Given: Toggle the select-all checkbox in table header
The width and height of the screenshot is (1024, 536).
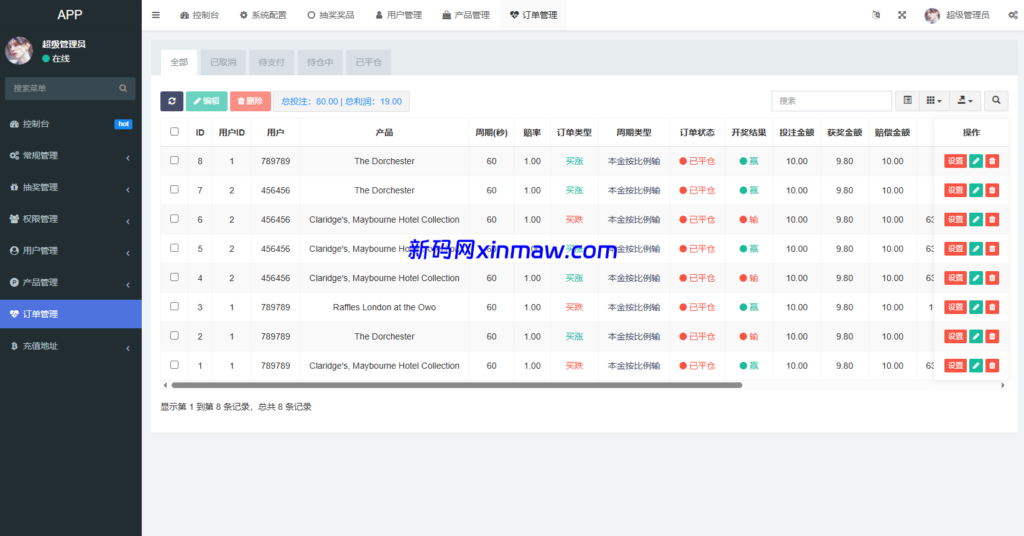Looking at the screenshot, I should click(174, 132).
